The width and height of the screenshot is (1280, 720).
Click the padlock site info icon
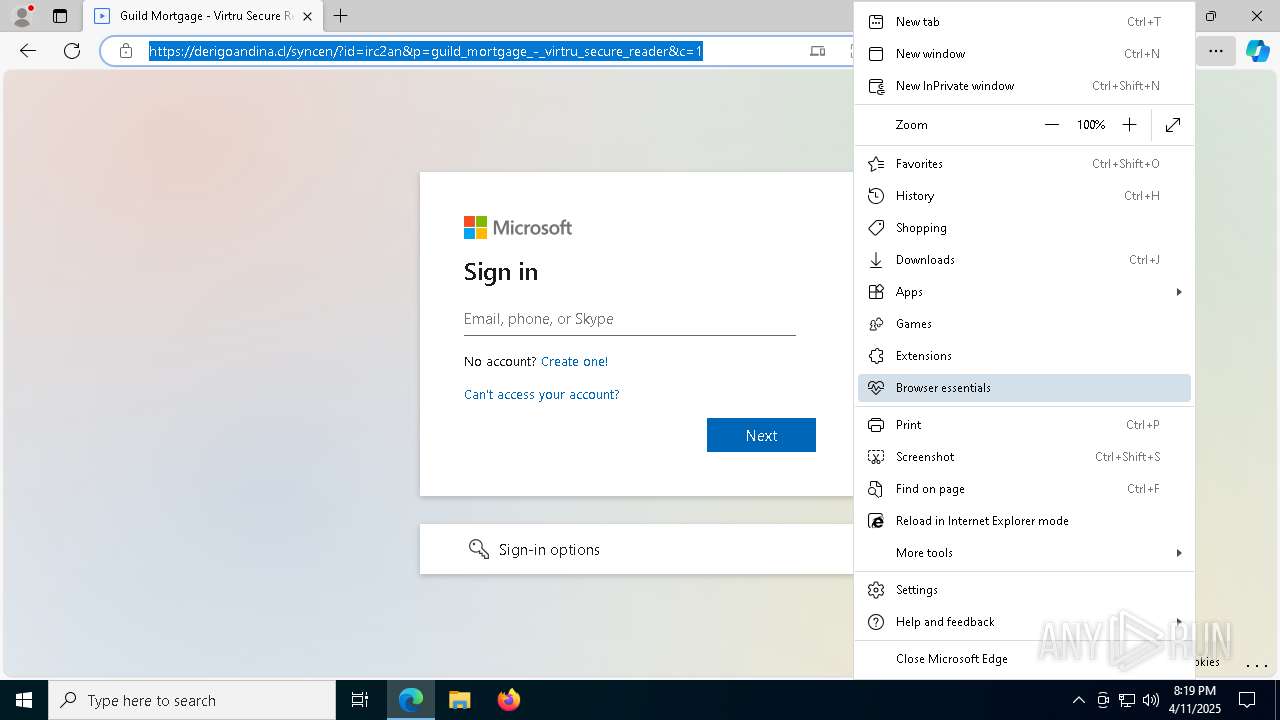(x=125, y=51)
